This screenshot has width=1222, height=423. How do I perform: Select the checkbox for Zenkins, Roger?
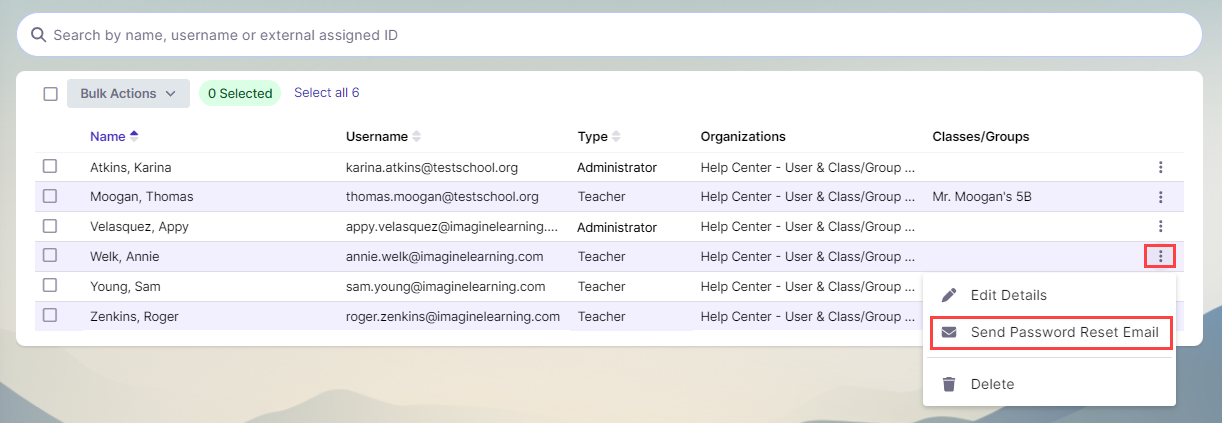[50, 316]
